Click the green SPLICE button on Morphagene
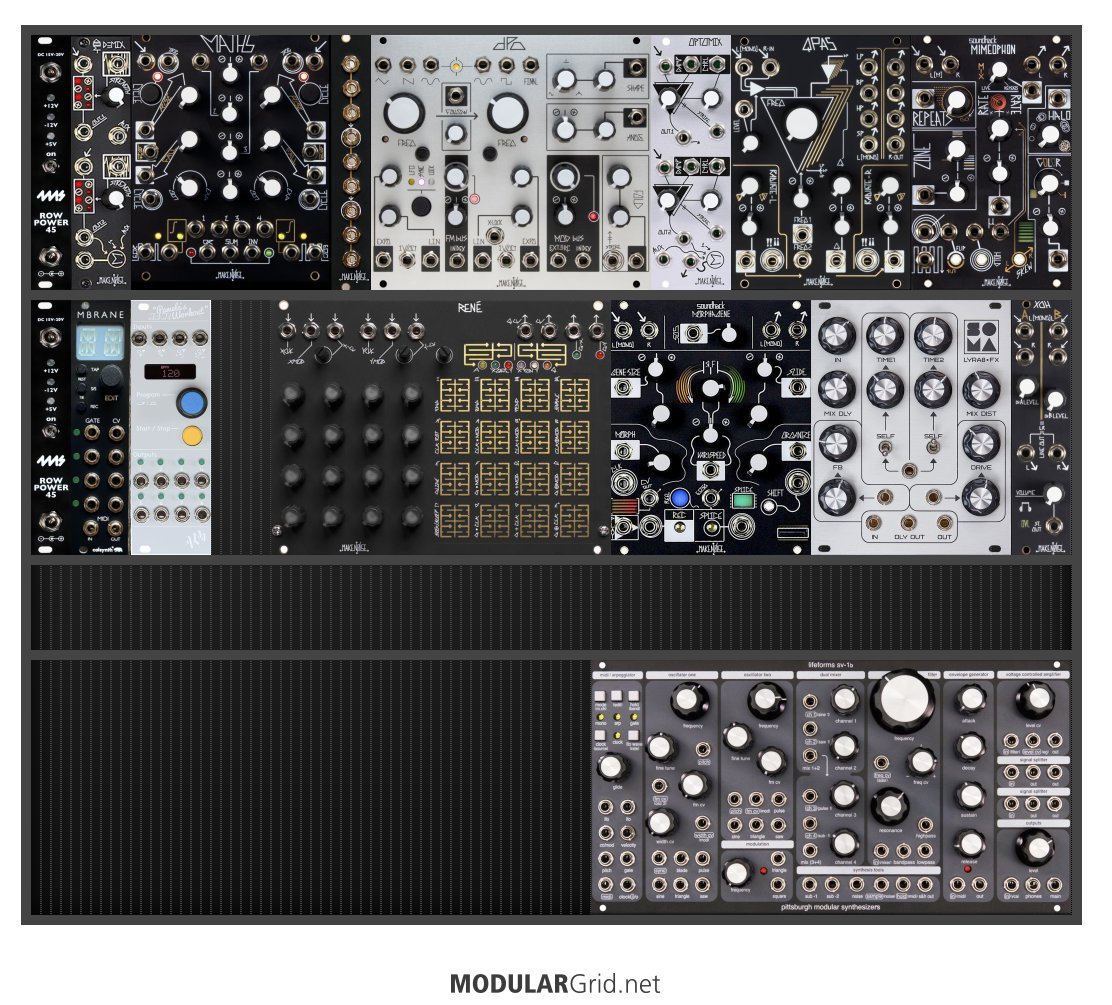This screenshot has height=1005, width=1112. click(743, 500)
